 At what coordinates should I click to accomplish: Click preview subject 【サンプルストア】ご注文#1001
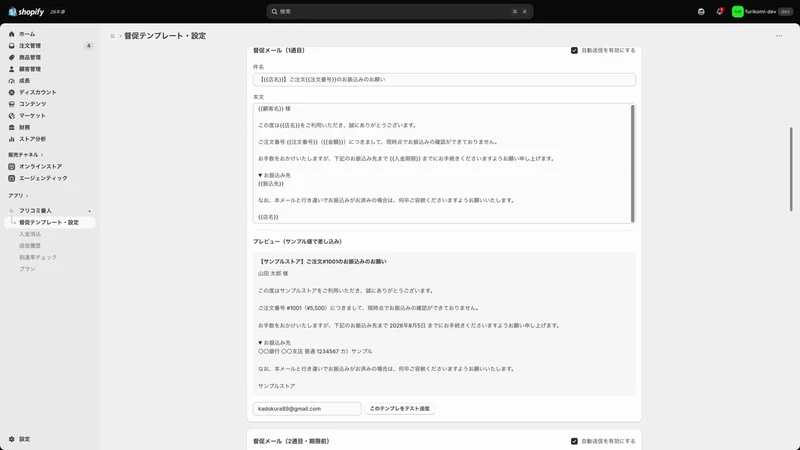(322, 261)
